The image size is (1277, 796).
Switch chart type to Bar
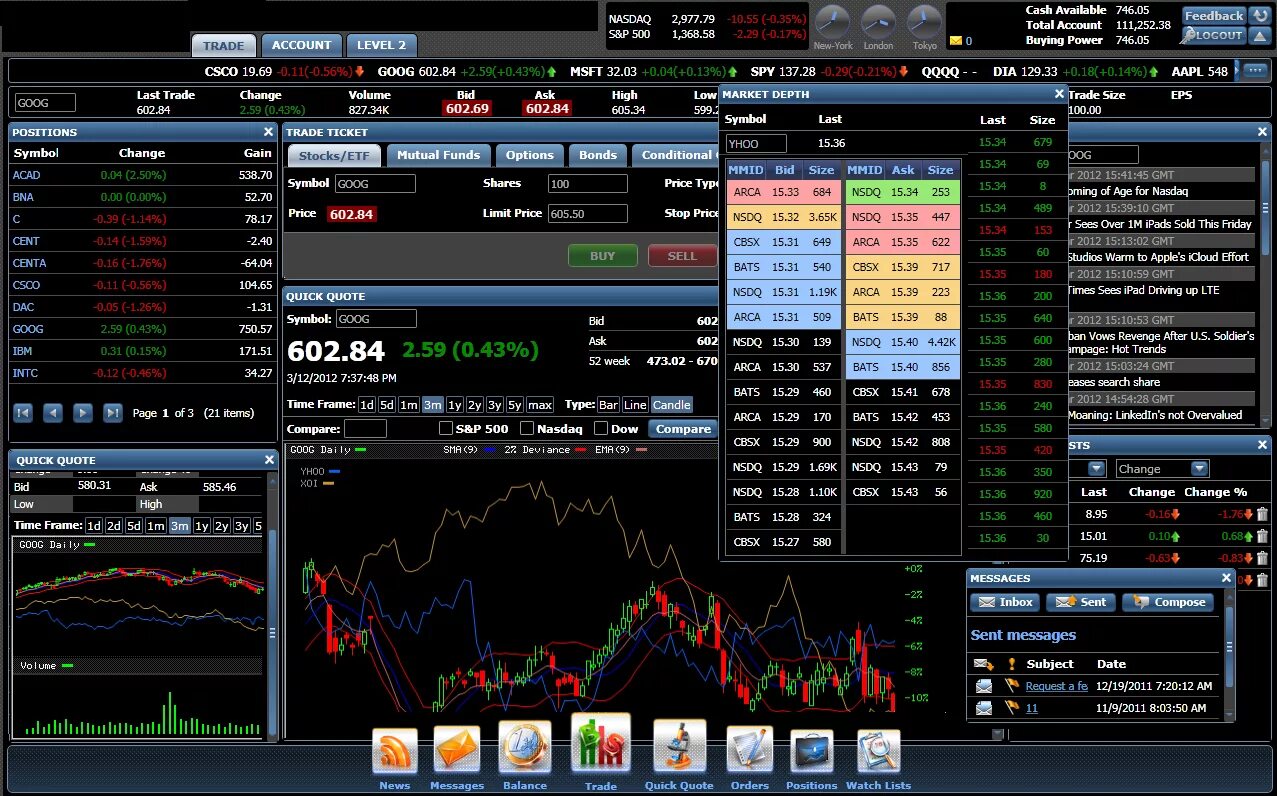pyautogui.click(x=608, y=405)
